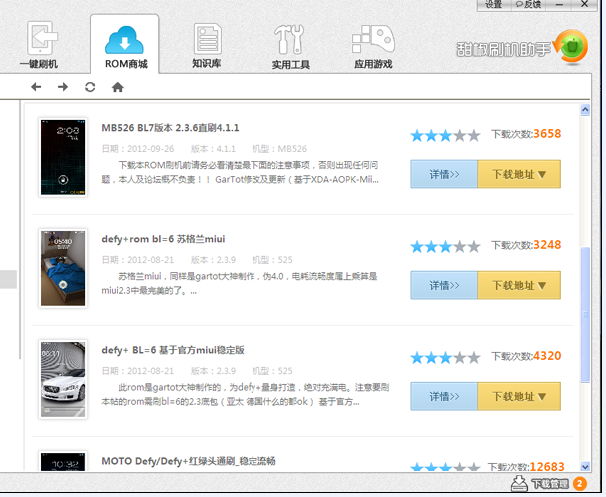The width and height of the screenshot is (606, 497).
Task: Click the download count badge 2
Action: [x=580, y=484]
